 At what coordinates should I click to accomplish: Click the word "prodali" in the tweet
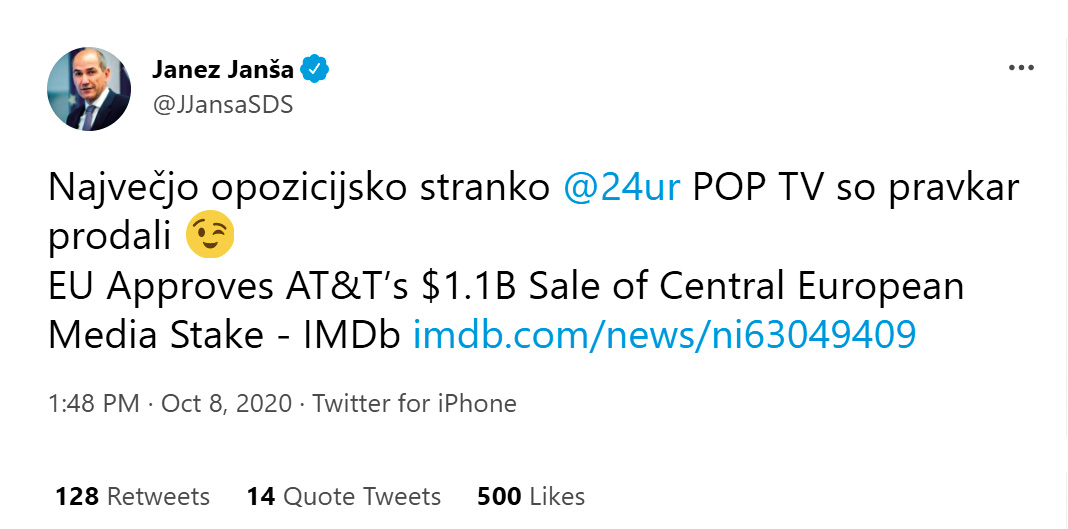tap(110, 238)
